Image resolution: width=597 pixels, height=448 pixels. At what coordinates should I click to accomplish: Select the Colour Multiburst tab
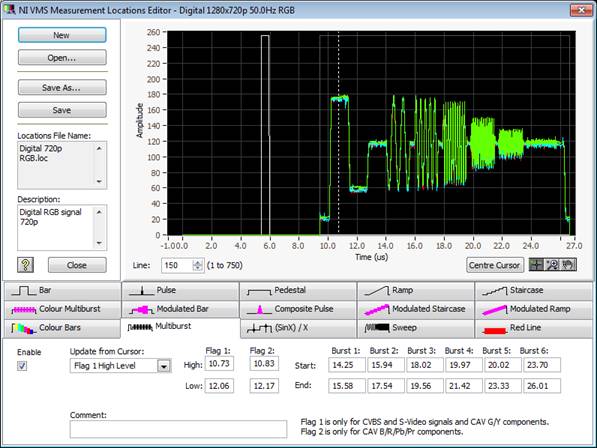click(62, 309)
